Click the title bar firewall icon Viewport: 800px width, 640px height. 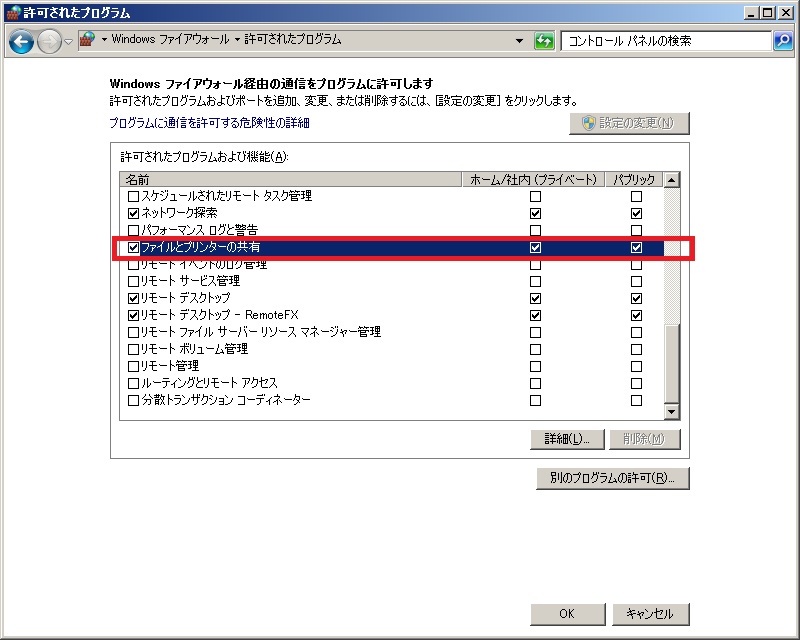pyautogui.click(x=13, y=12)
